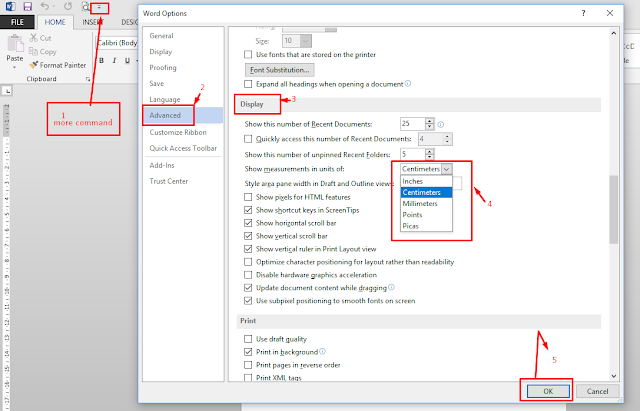Click the Paste clipboard icon
The height and width of the screenshot is (411, 640).
[15, 43]
